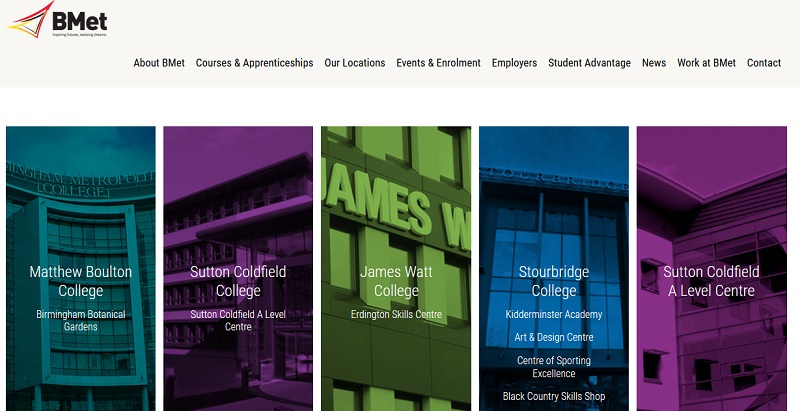This screenshot has width=800, height=411.
Task: Open Stourbridge College link
Action: click(554, 281)
